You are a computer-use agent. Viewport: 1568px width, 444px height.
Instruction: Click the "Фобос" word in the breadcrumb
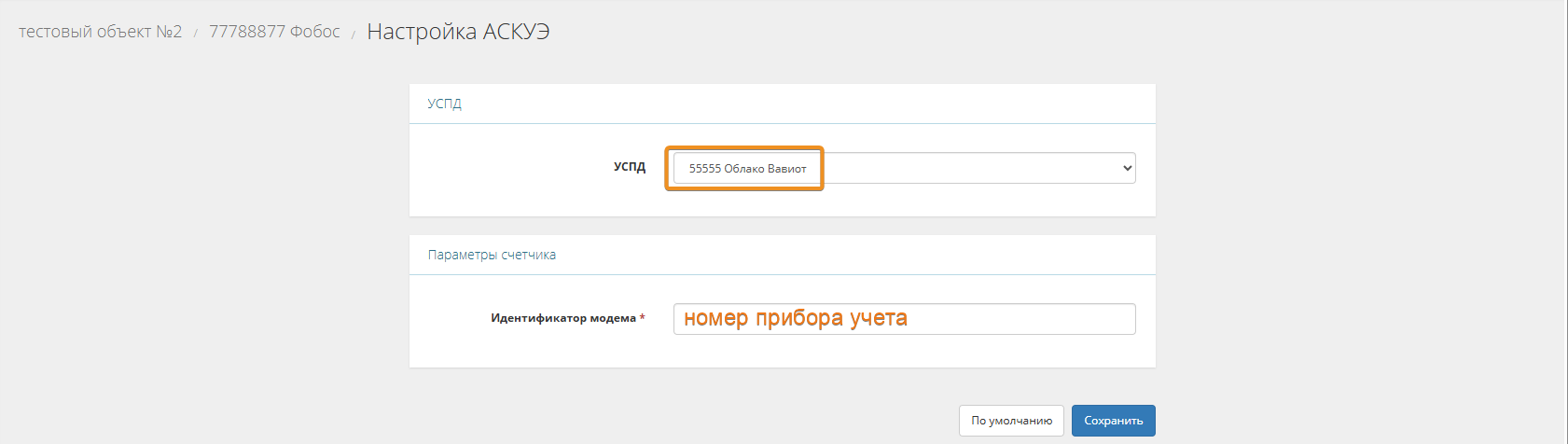click(x=315, y=32)
